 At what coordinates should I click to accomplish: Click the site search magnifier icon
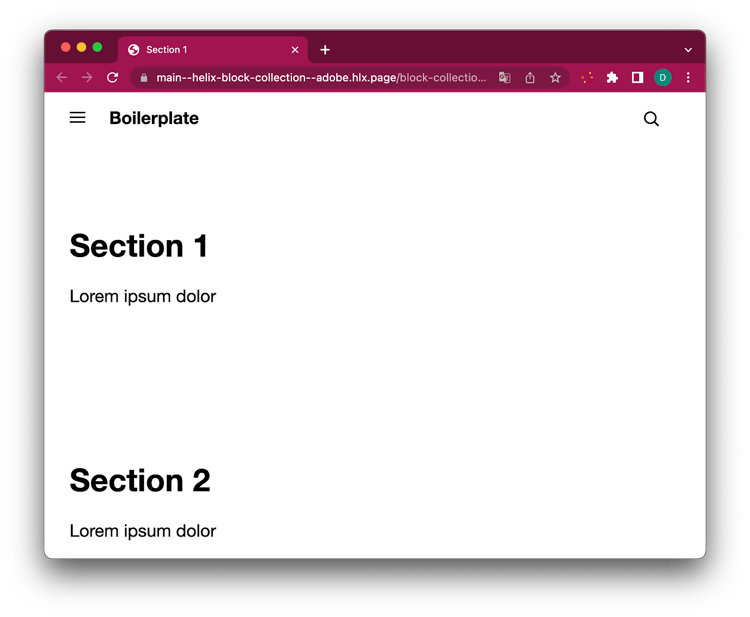click(x=651, y=119)
